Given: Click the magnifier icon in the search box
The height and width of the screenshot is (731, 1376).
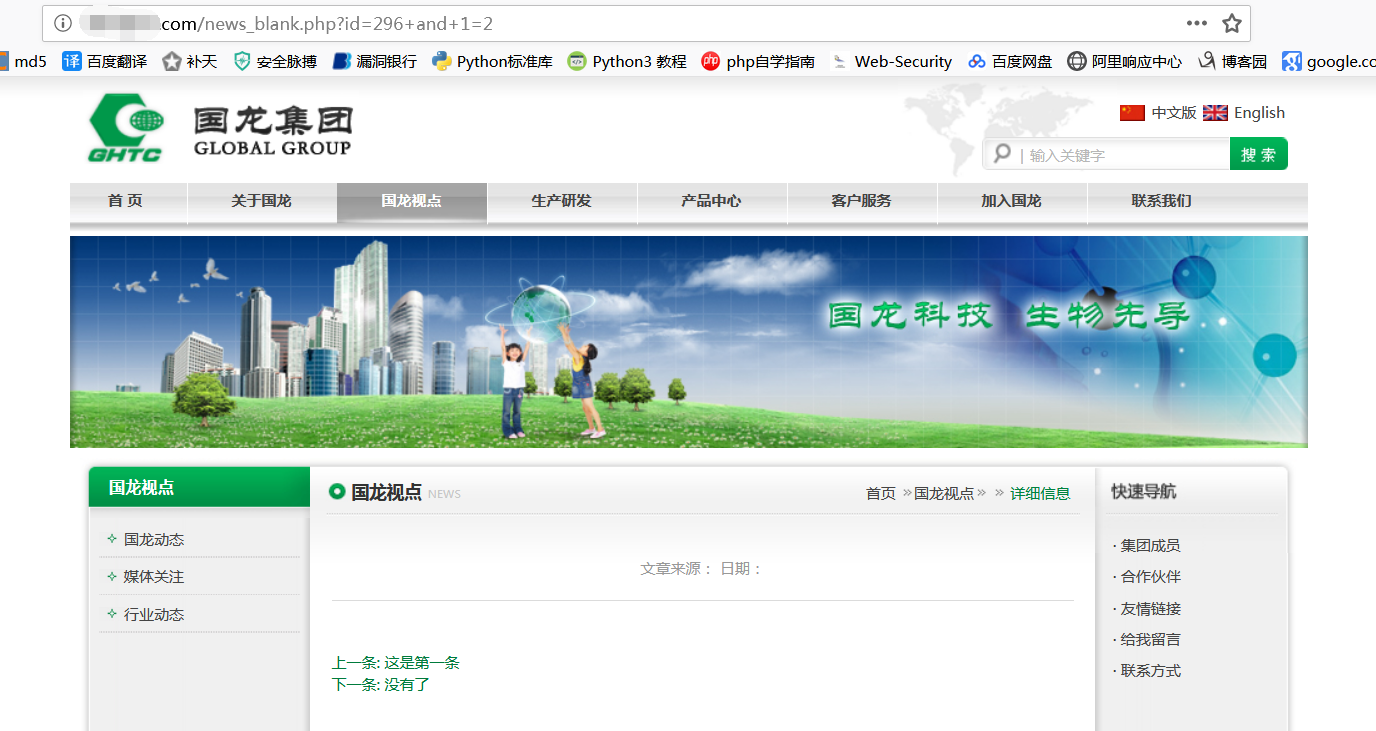Looking at the screenshot, I should [1002, 153].
